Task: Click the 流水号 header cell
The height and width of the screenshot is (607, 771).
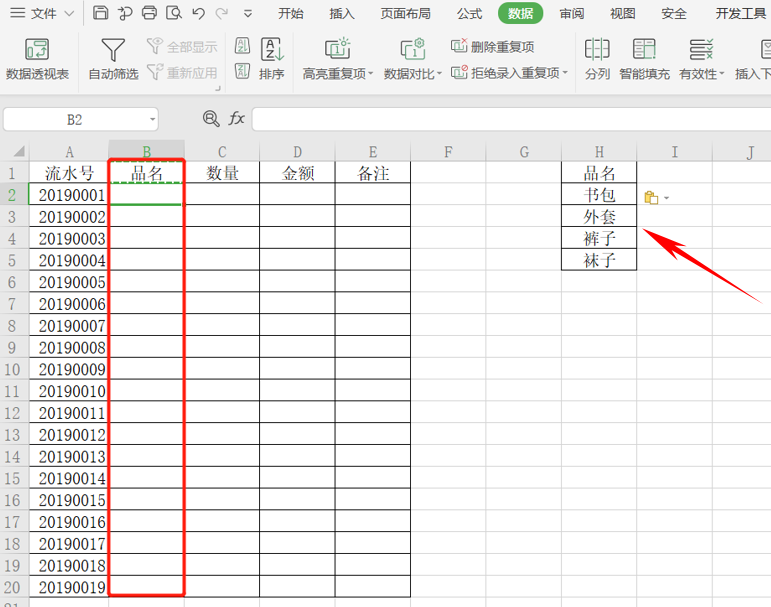Action: tap(69, 173)
